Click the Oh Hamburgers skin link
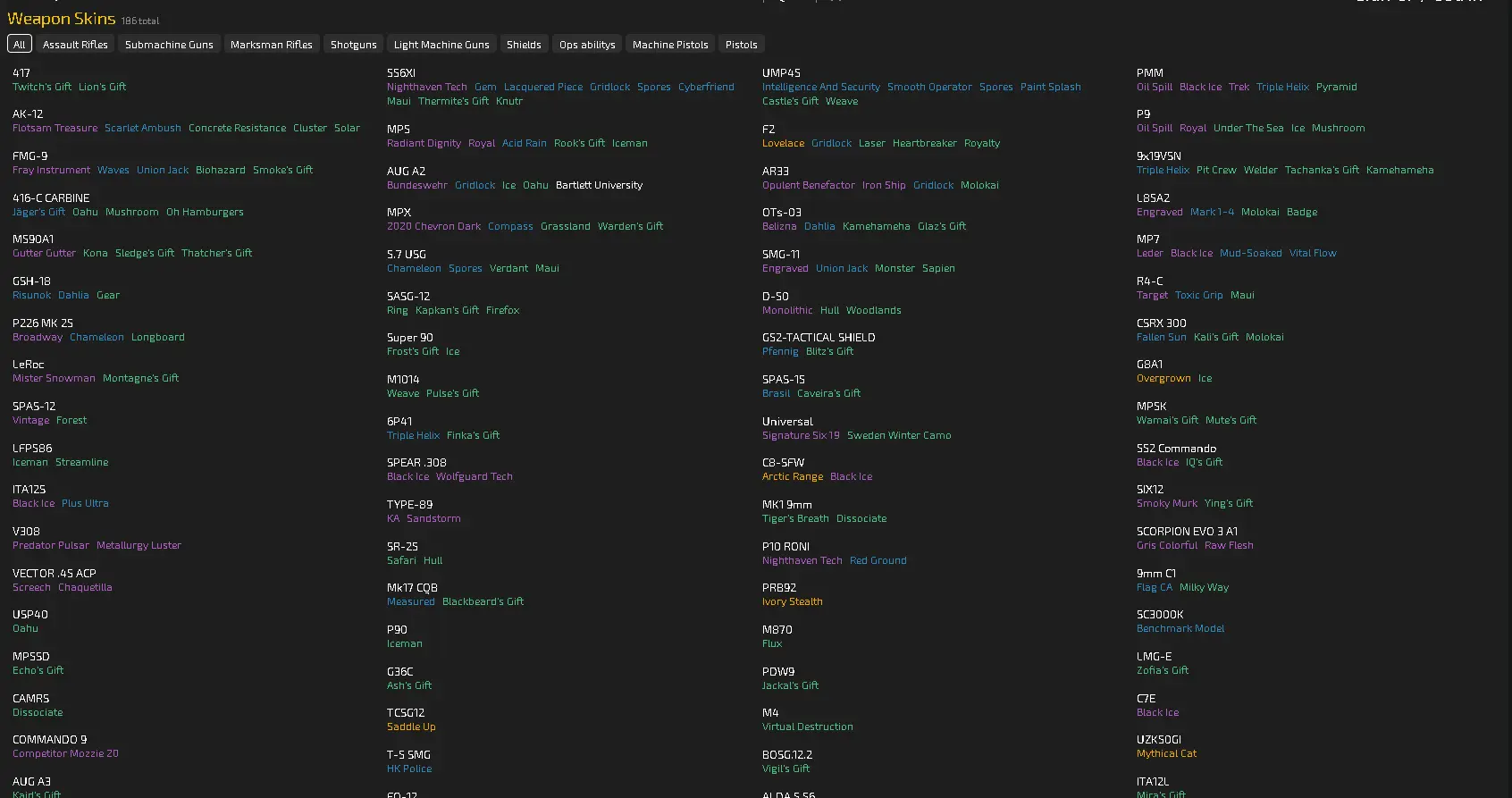The image size is (1512, 798). click(x=205, y=212)
